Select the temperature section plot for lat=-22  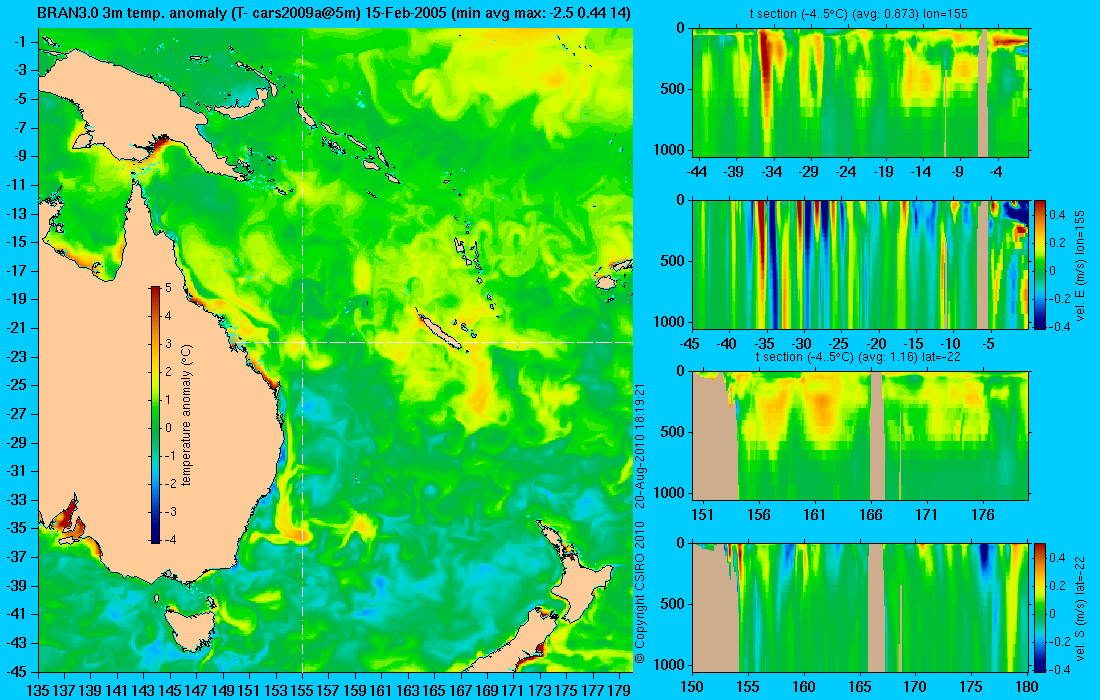coord(861,436)
